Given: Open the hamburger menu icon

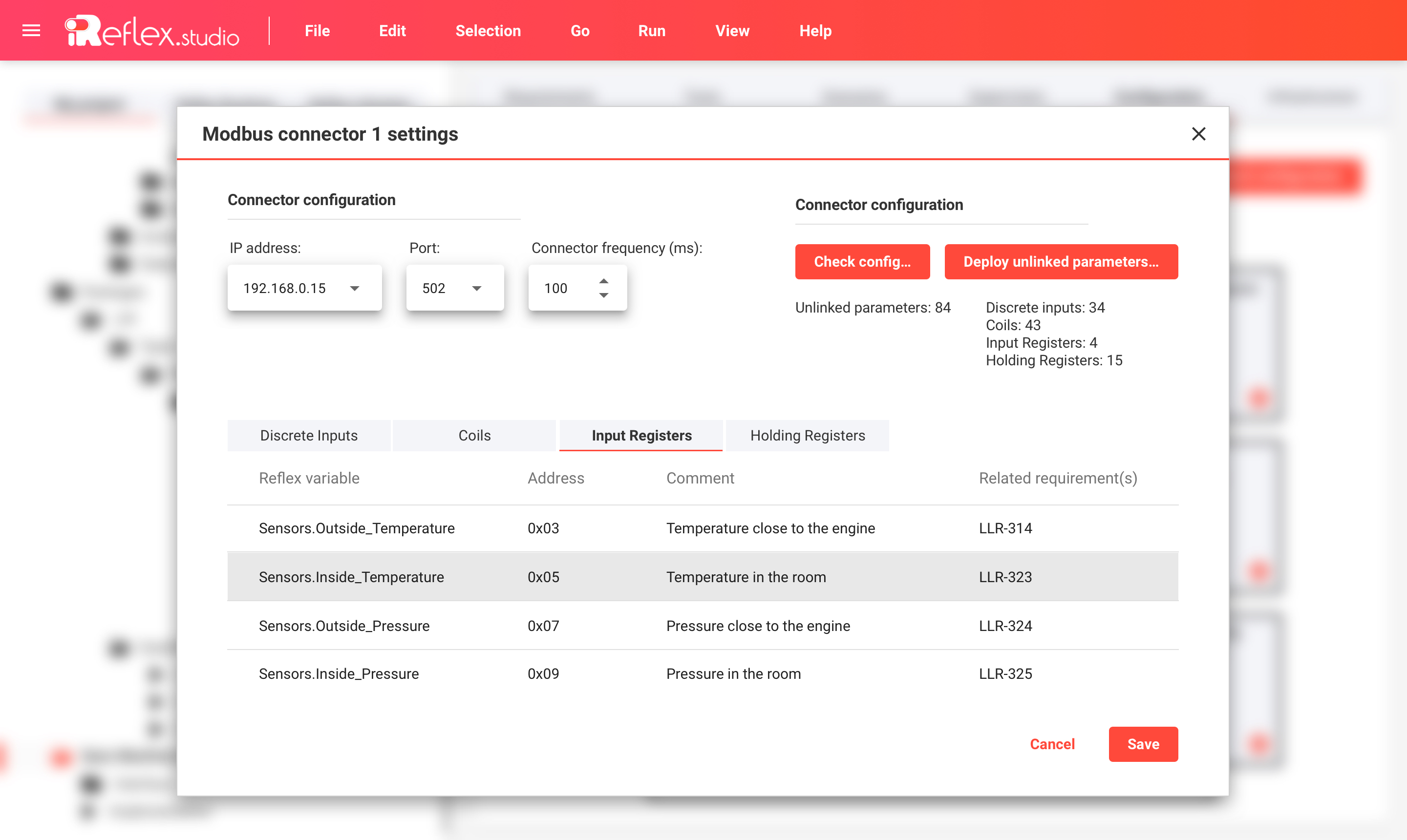Looking at the screenshot, I should point(31,31).
